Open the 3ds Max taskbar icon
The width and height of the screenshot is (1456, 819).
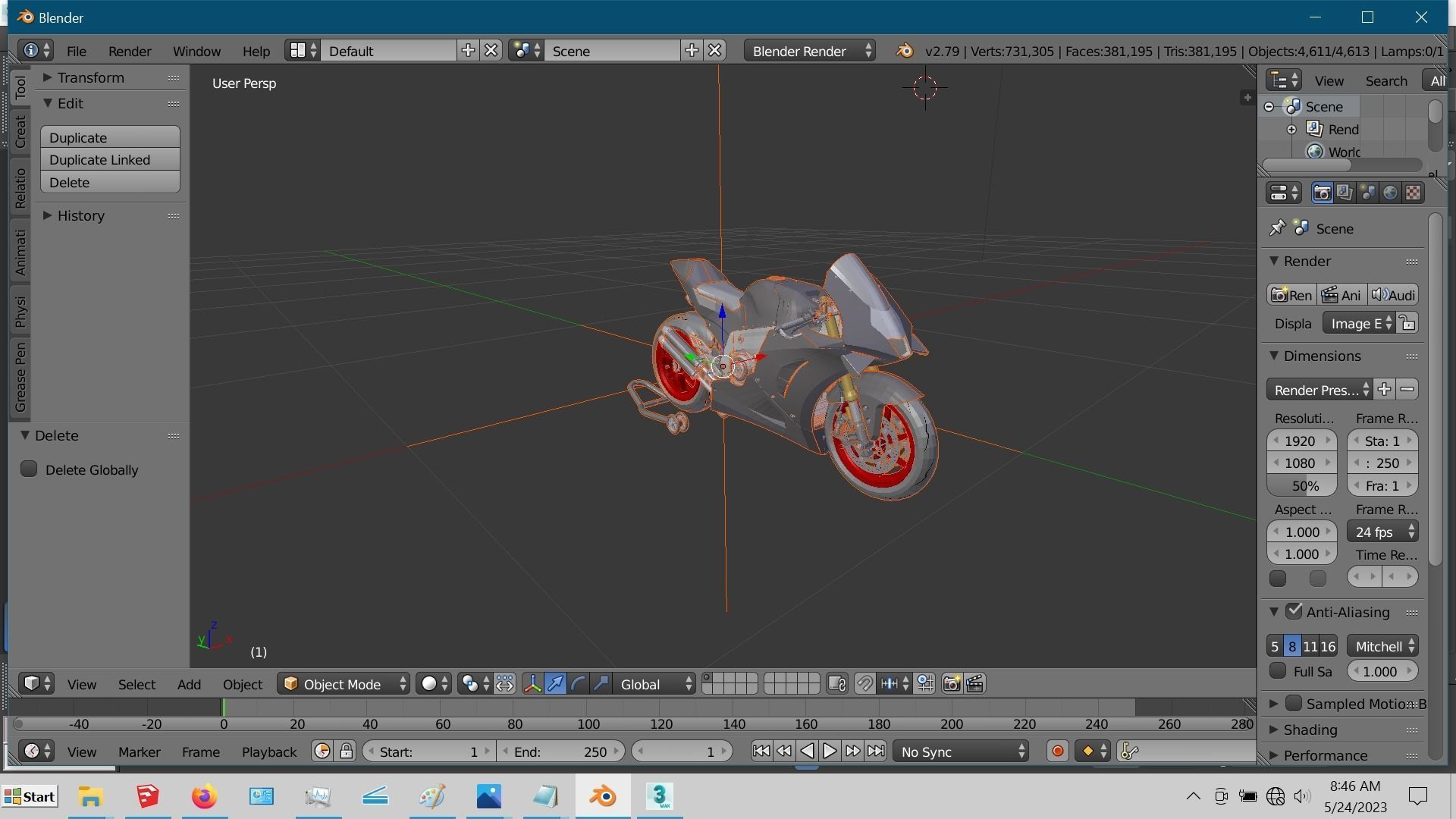click(x=660, y=796)
